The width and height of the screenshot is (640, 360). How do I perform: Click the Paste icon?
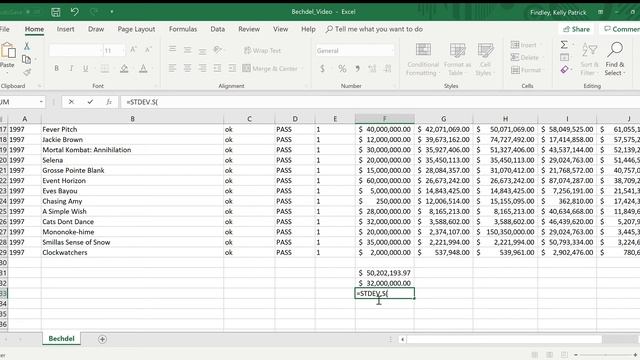coord(8,51)
